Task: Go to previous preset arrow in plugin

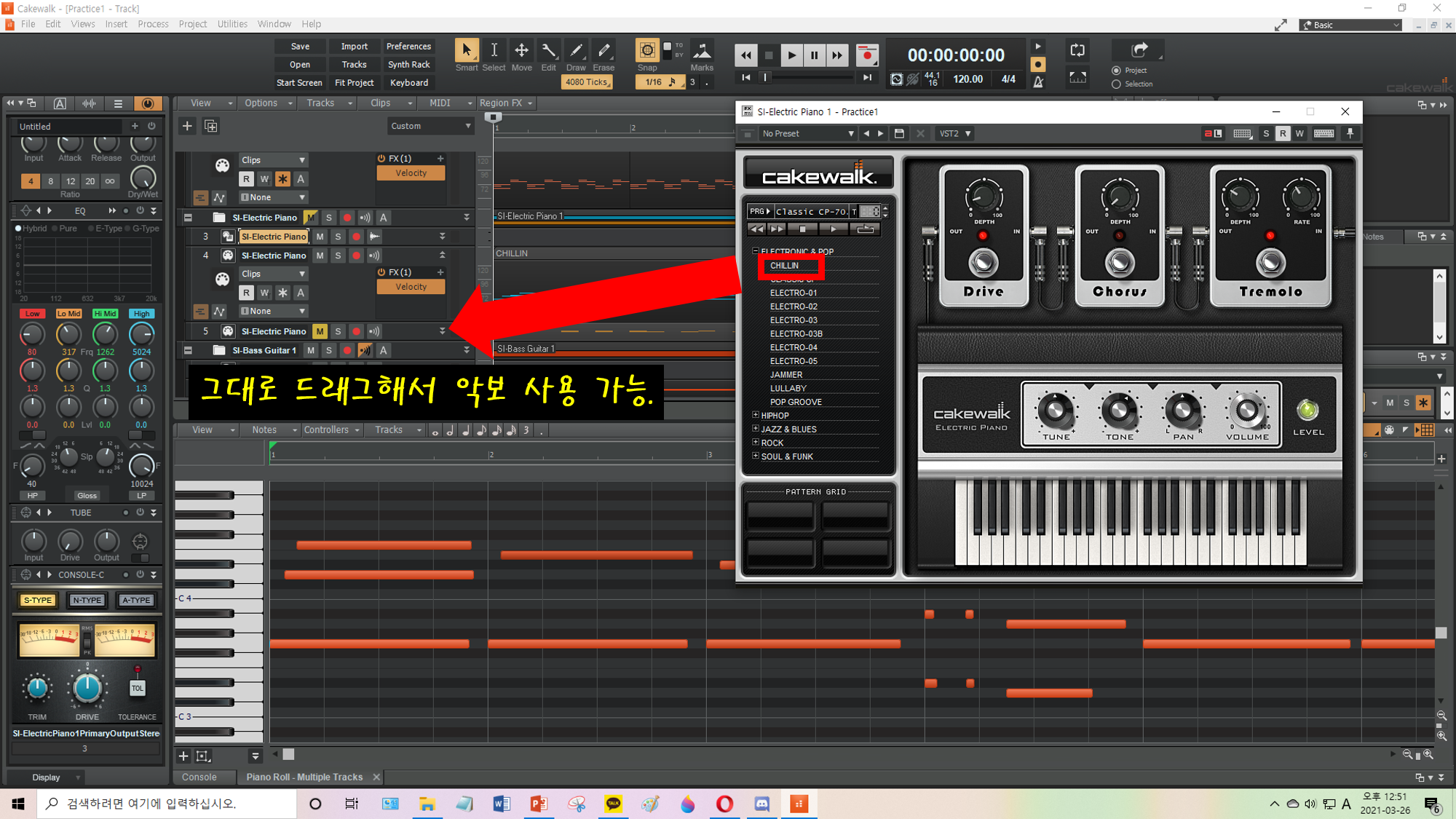Action: [x=866, y=133]
